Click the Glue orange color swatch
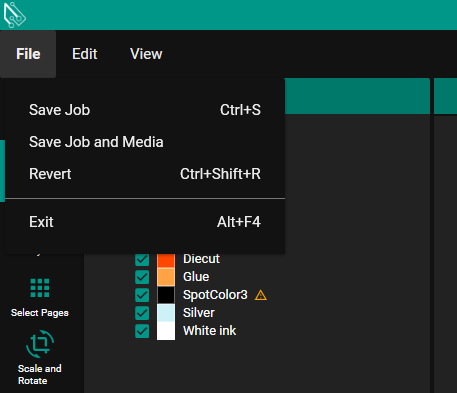 click(166, 277)
